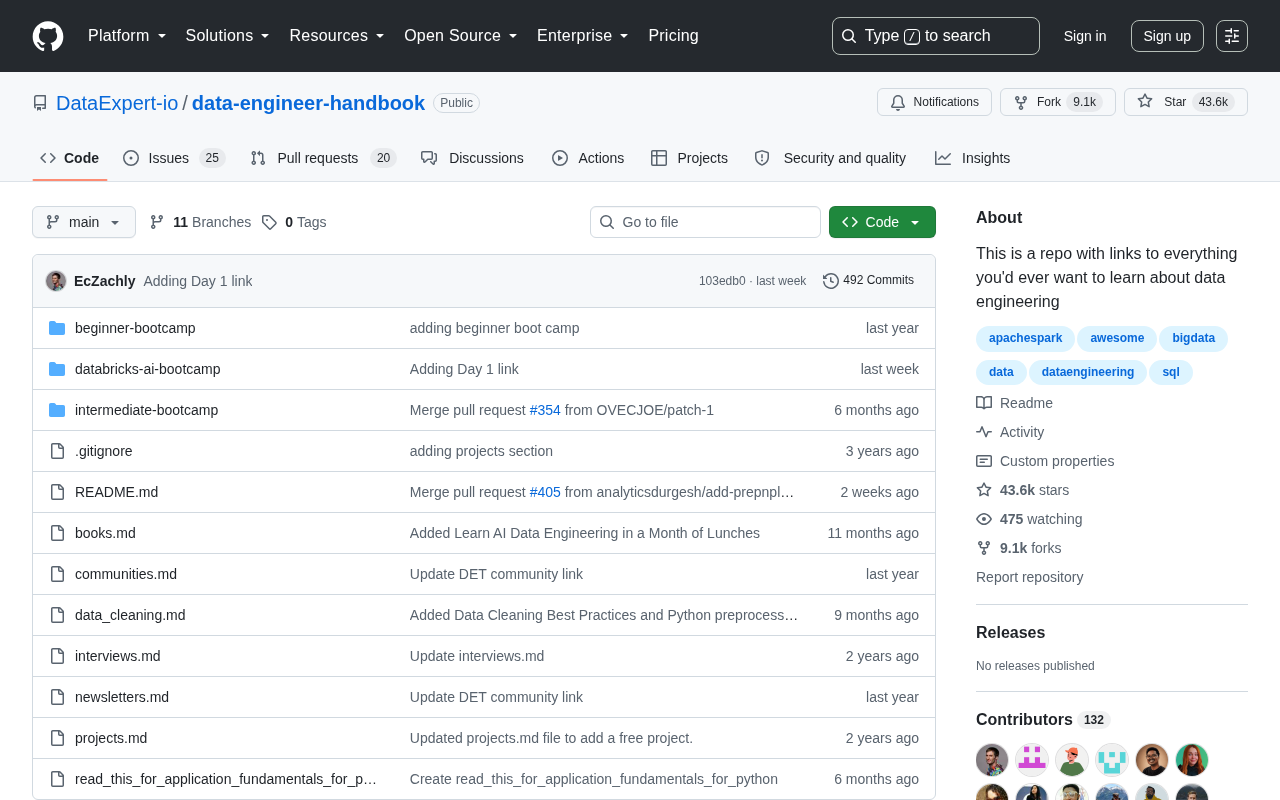Open the Pull requests tab

coord(323,158)
